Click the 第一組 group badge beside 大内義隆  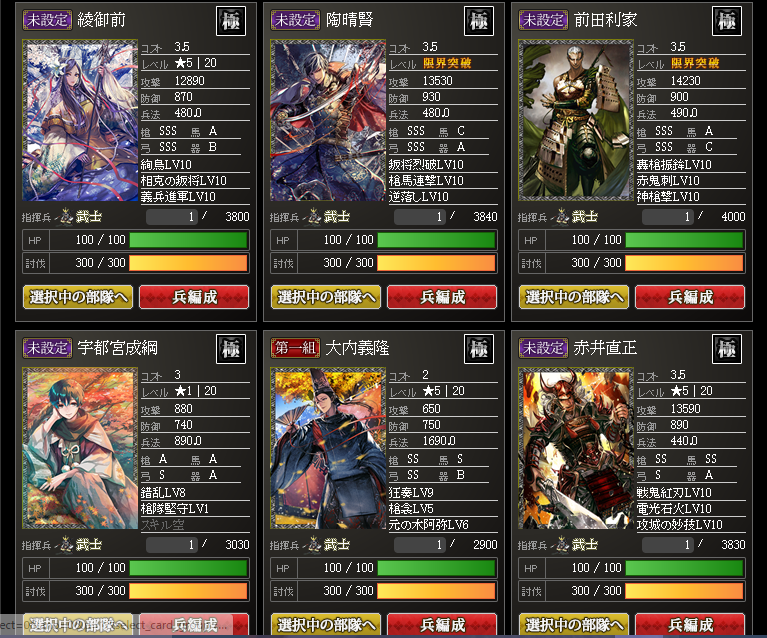point(295,348)
